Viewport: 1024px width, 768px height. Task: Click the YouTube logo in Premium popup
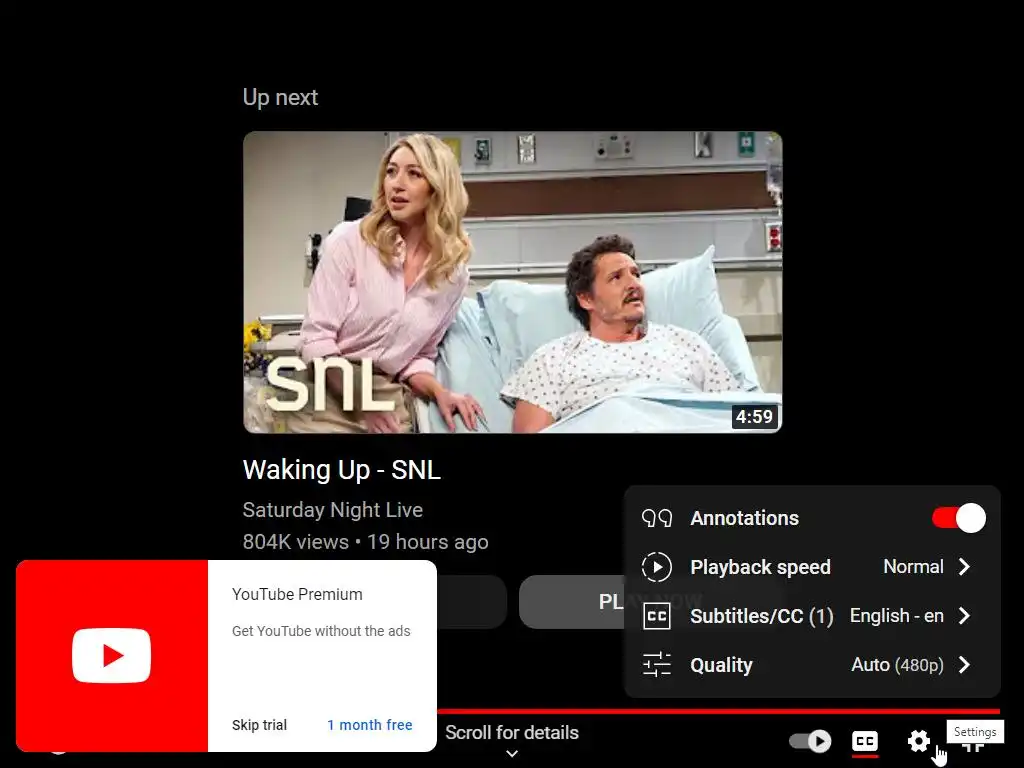click(x=112, y=656)
